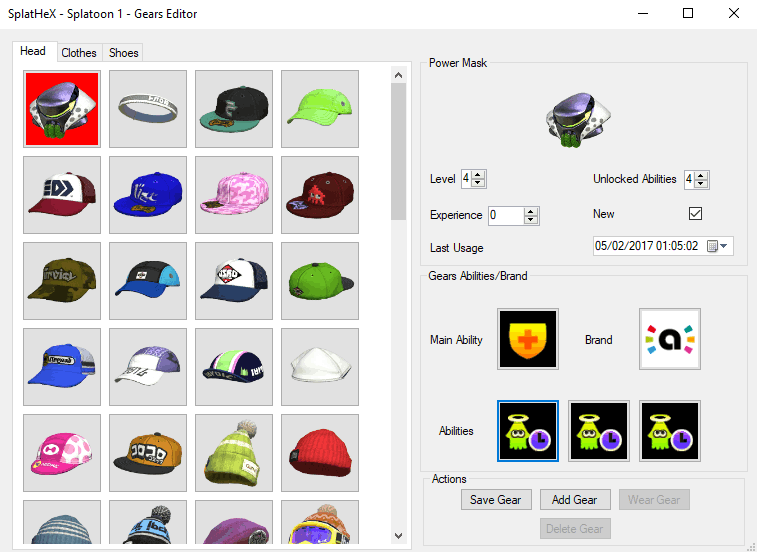
Task: Select the blue and grey mesh cap
Action: (62, 367)
